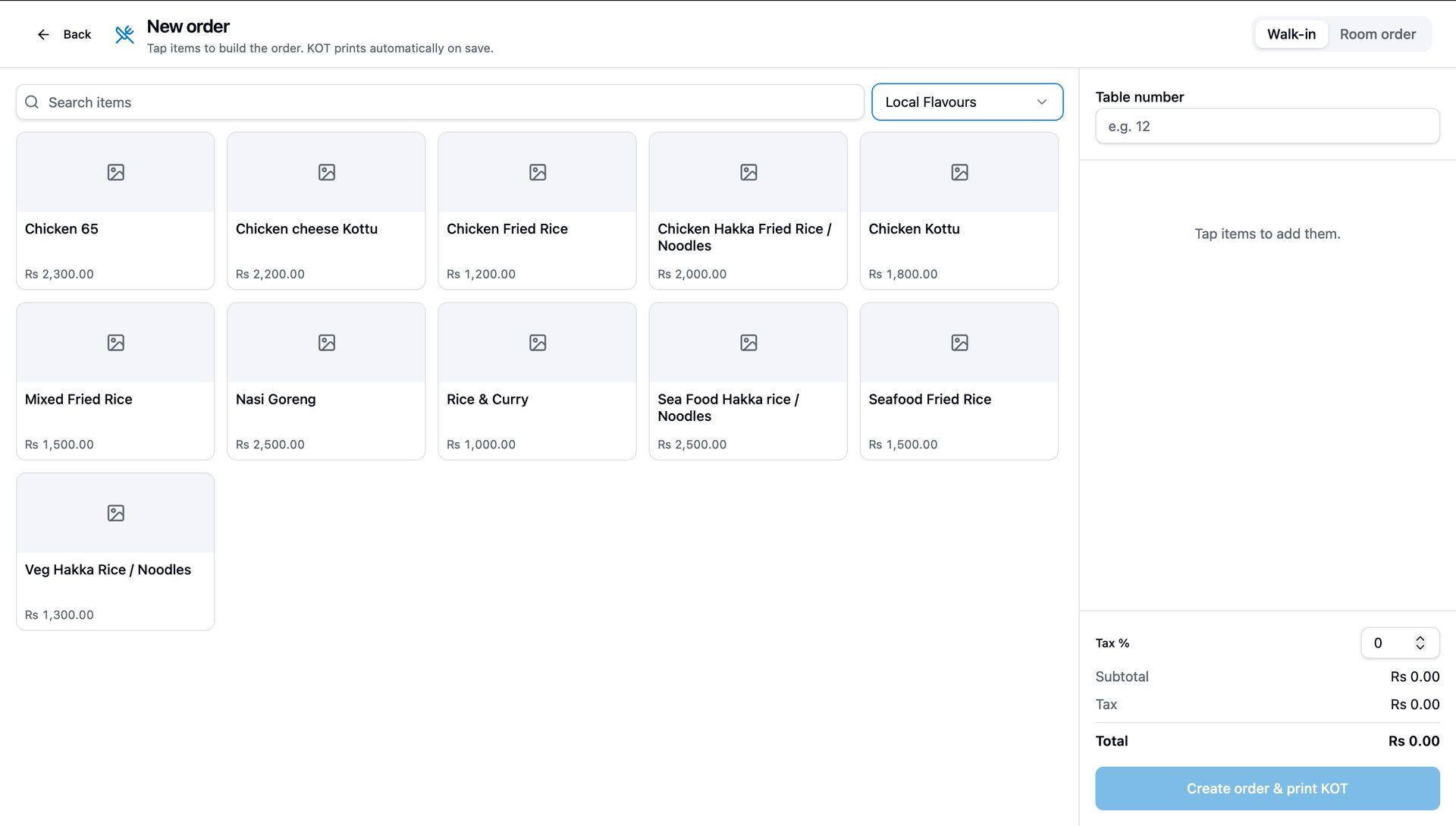Select the Walk-in order type
This screenshot has width=1456, height=826.
pos(1291,34)
